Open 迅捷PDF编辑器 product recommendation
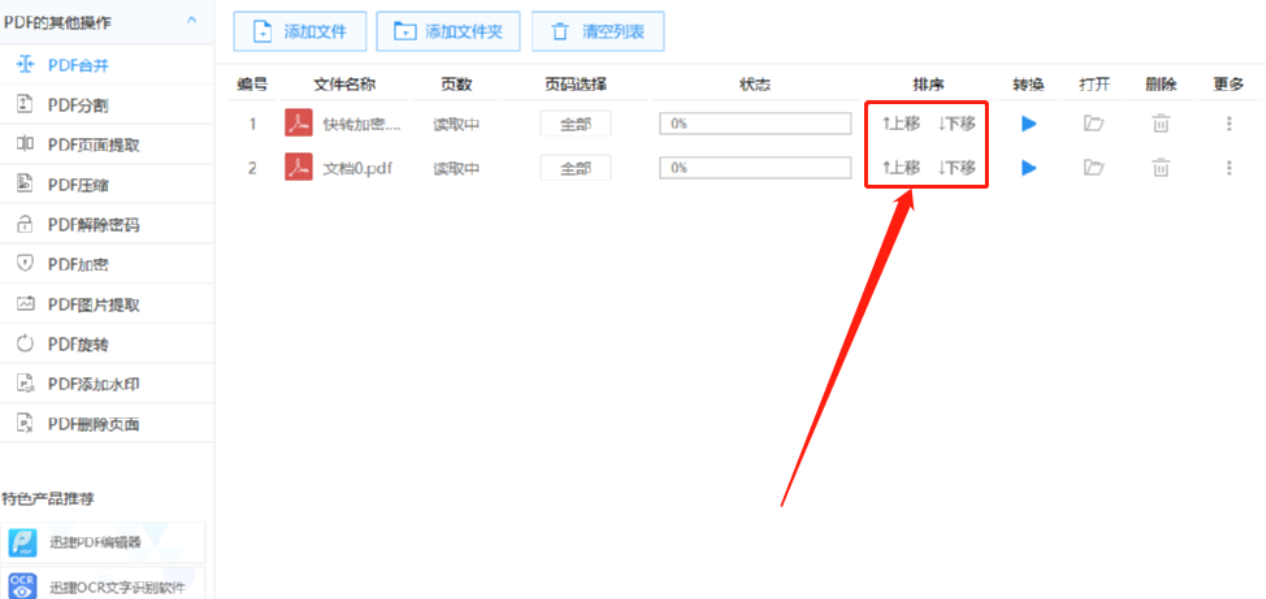The width and height of the screenshot is (1266, 599). pos(103,542)
